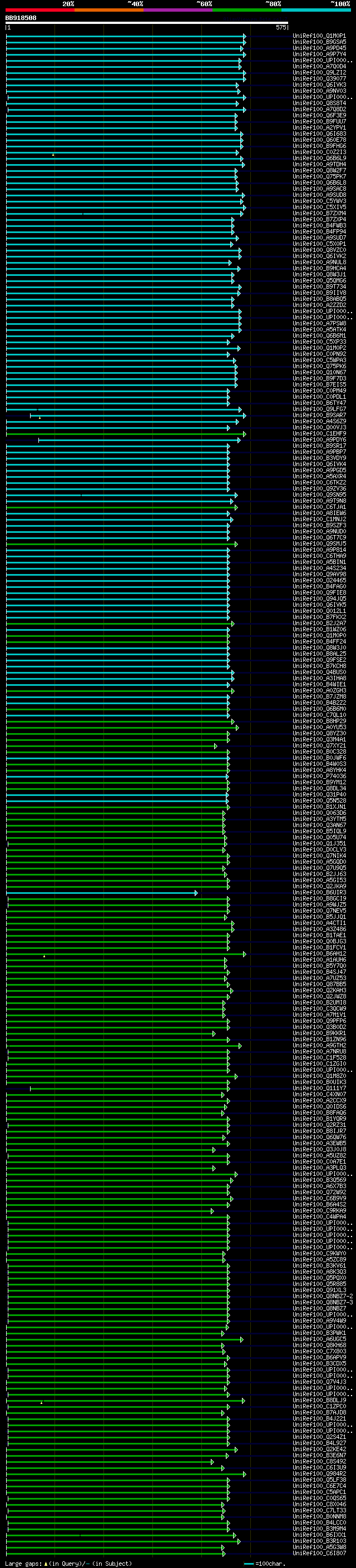Select label UniRef100_B9FHG6
Screen dimensions: 356x1568
[x=319, y=146]
